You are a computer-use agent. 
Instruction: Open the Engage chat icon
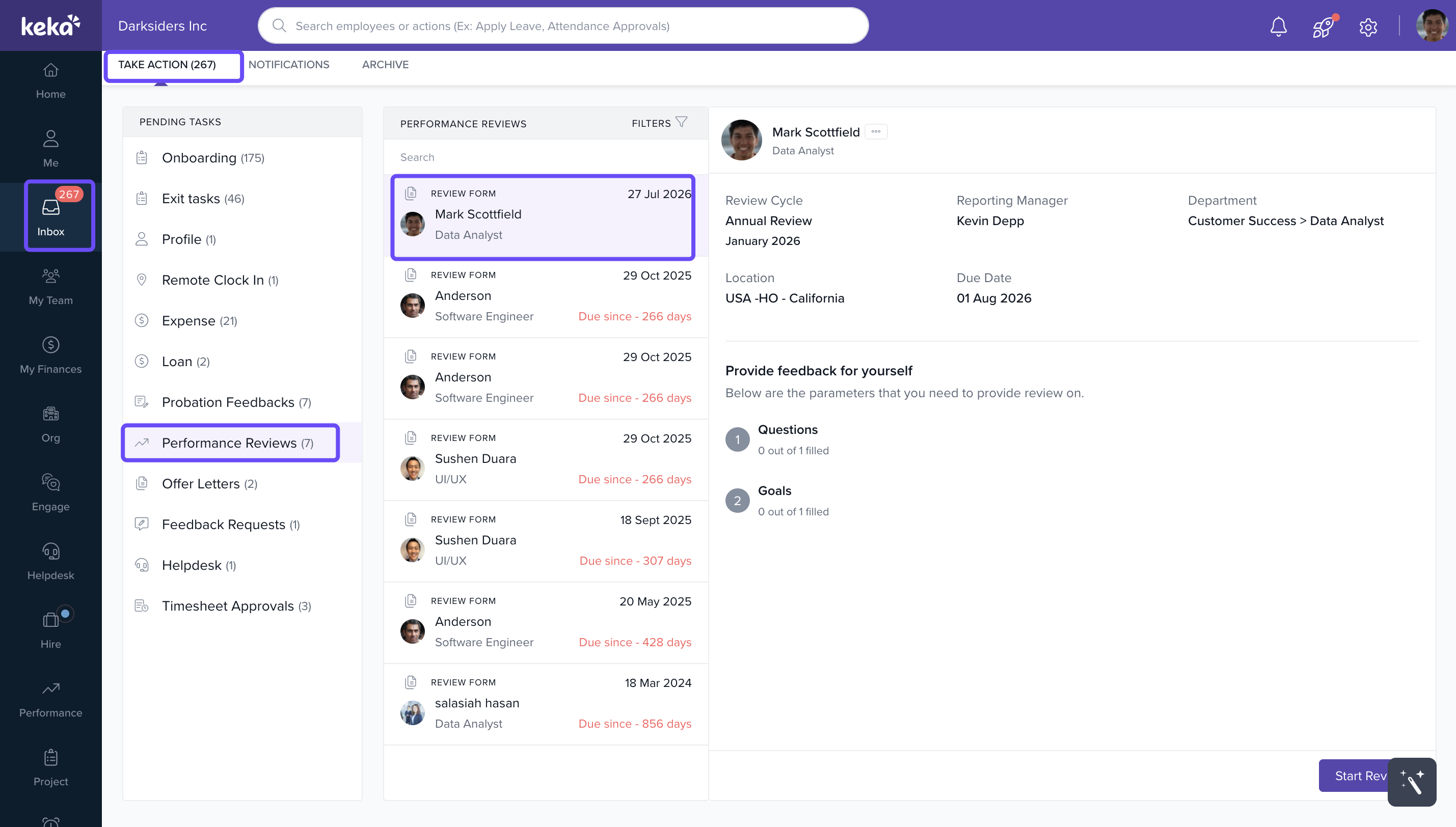pyautogui.click(x=50, y=482)
